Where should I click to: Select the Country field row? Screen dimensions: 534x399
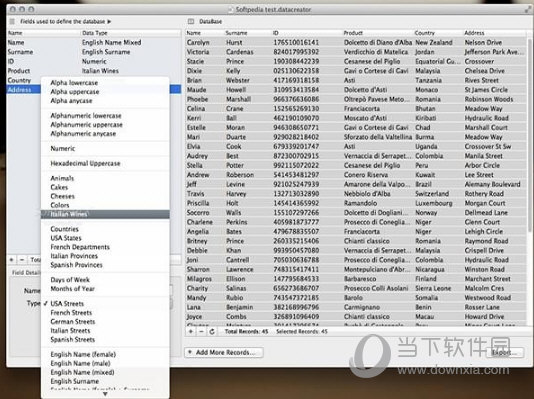pyautogui.click(x=24, y=80)
